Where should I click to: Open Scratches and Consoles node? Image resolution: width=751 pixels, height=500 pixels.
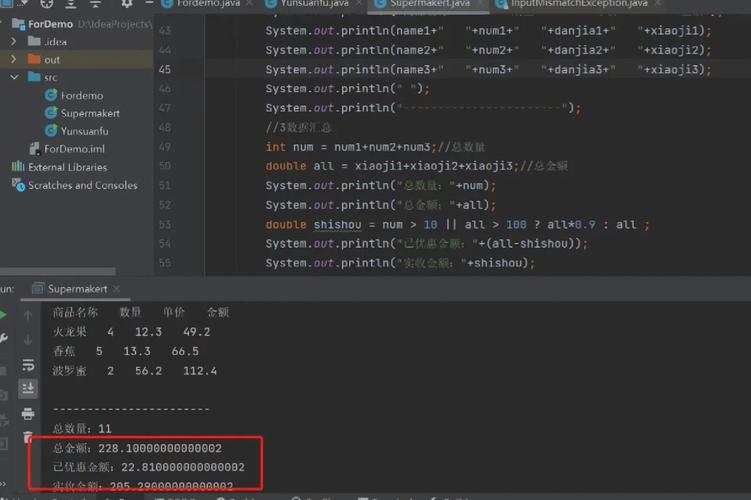pos(82,185)
